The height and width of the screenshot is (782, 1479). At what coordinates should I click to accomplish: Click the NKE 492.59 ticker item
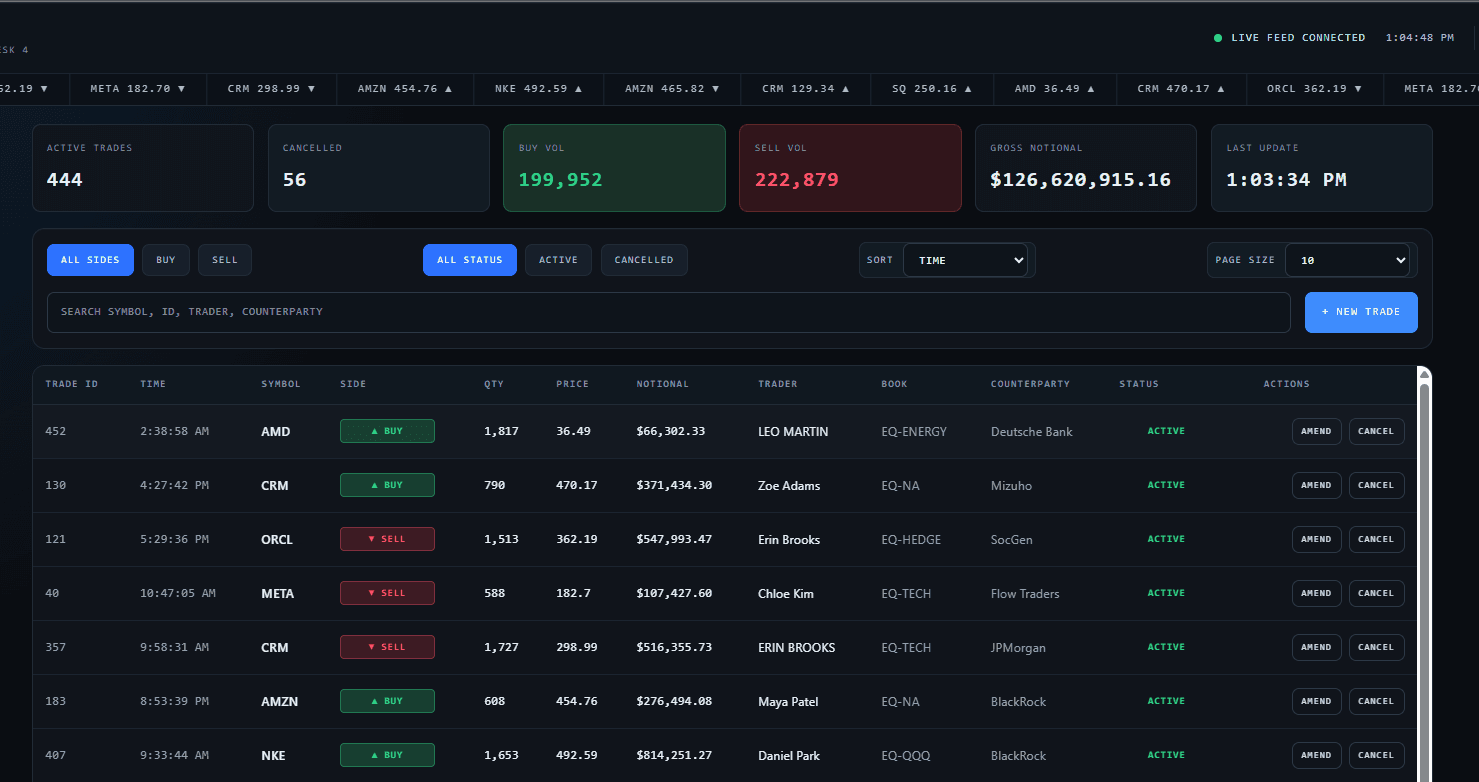click(x=538, y=89)
